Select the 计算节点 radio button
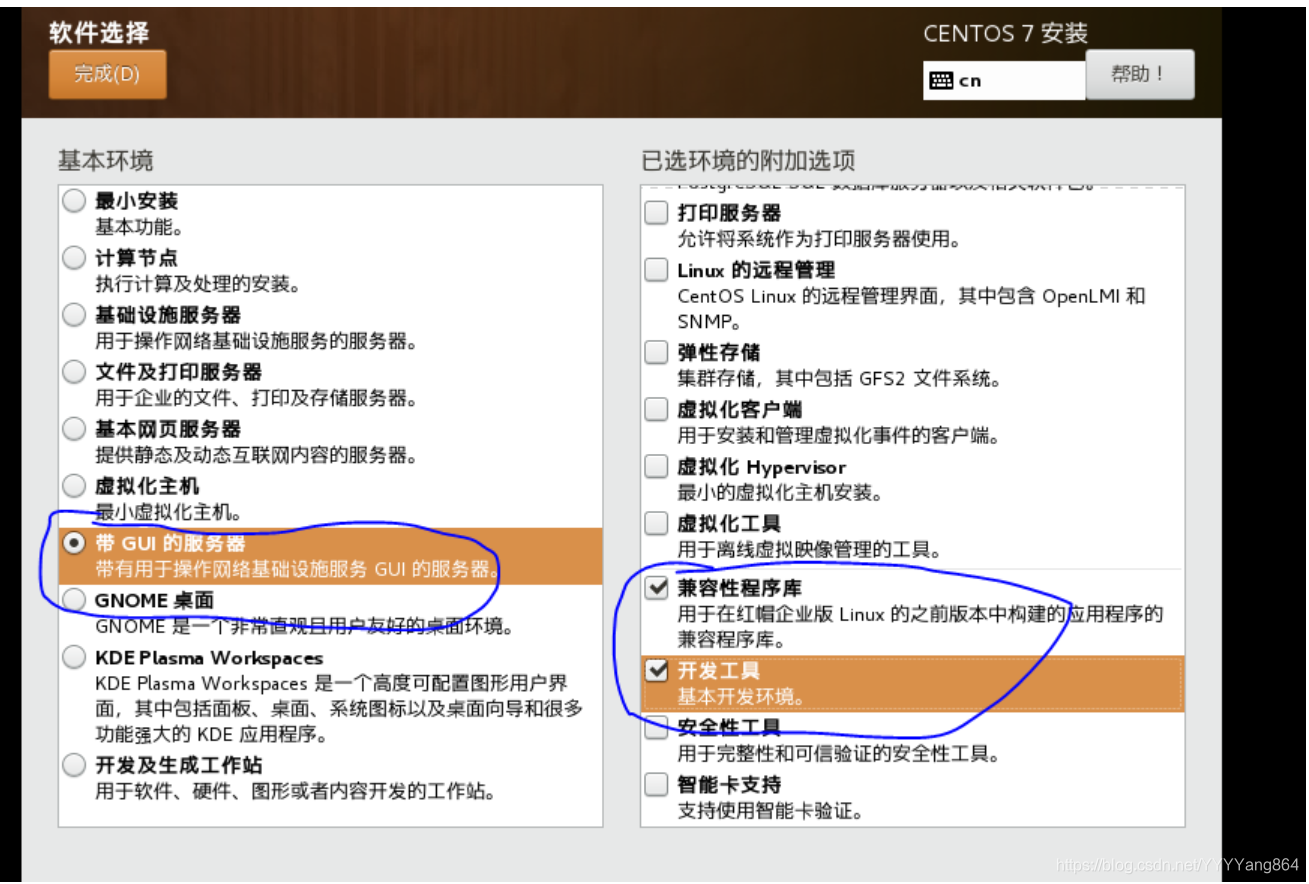 [74, 258]
